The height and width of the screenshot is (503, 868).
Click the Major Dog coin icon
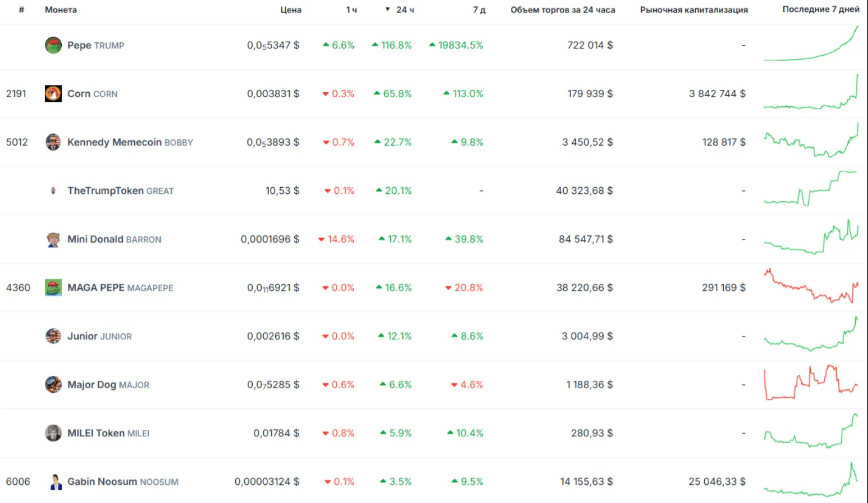53,385
